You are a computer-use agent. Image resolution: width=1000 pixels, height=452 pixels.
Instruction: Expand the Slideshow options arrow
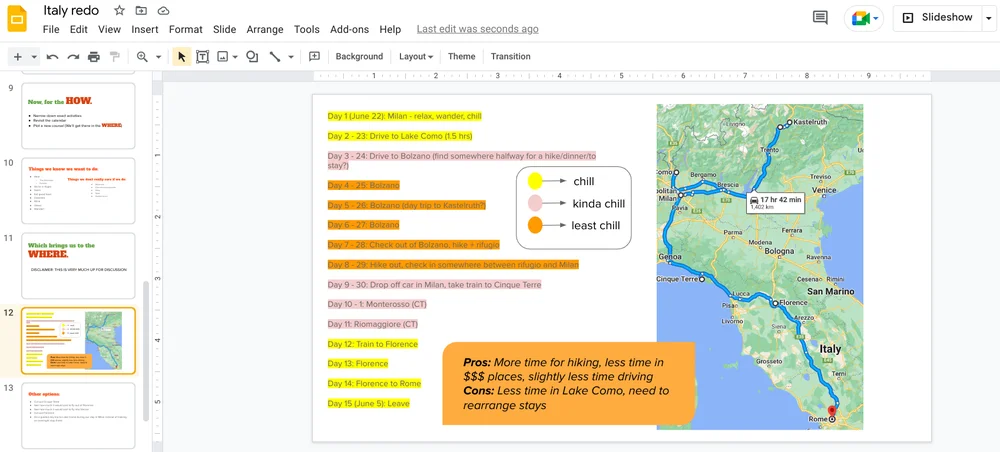(987, 18)
